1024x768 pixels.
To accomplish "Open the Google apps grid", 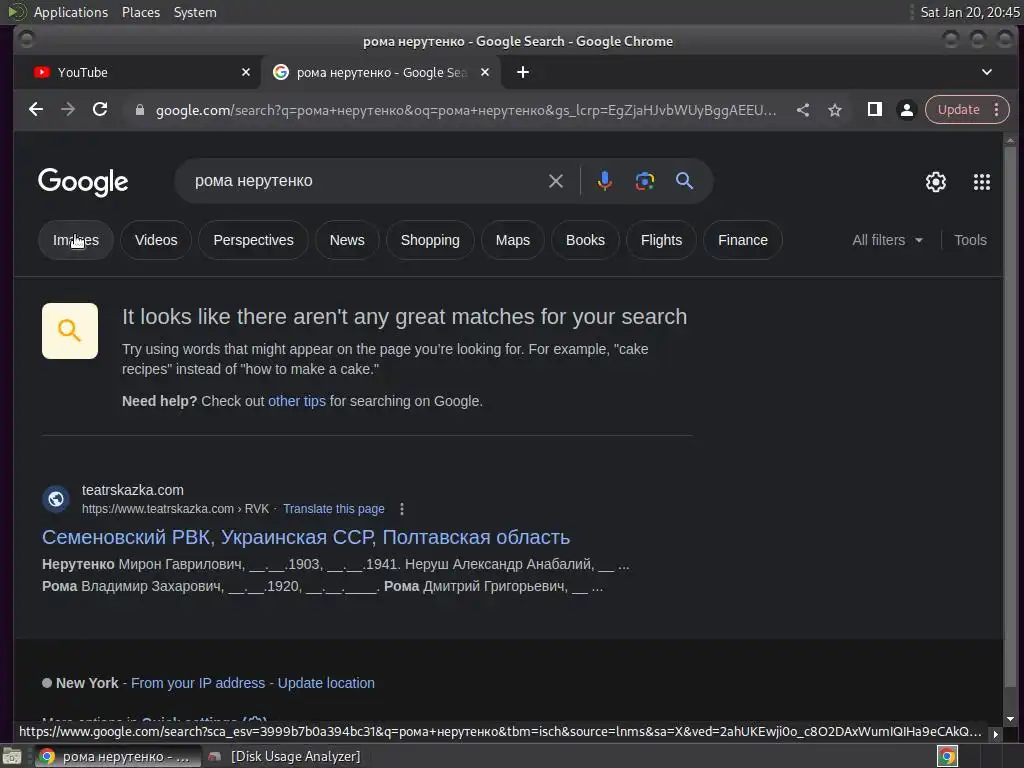I will pos(982,182).
